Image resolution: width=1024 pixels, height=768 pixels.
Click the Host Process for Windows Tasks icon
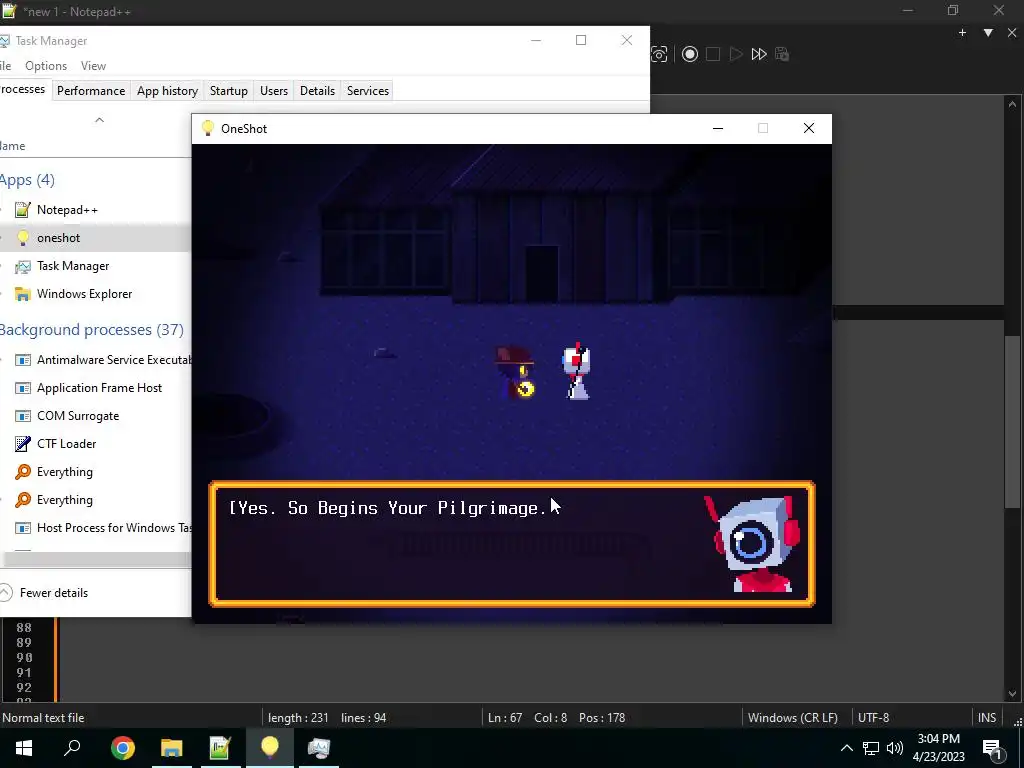coord(23,528)
